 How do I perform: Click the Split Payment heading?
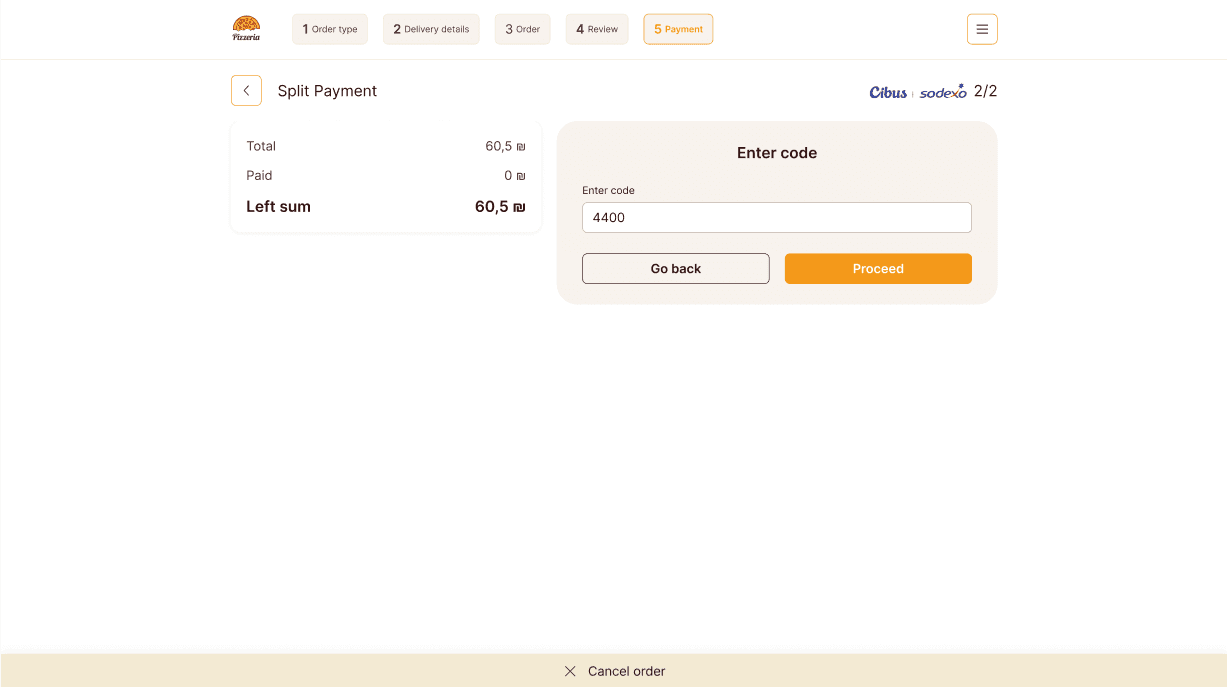[x=327, y=91]
